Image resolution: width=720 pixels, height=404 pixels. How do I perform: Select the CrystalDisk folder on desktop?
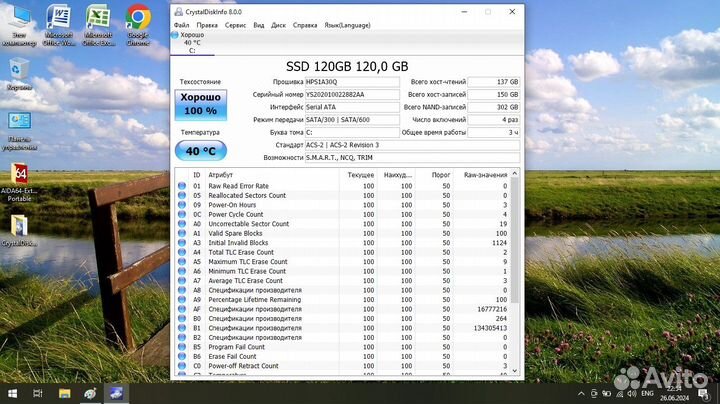click(x=19, y=231)
